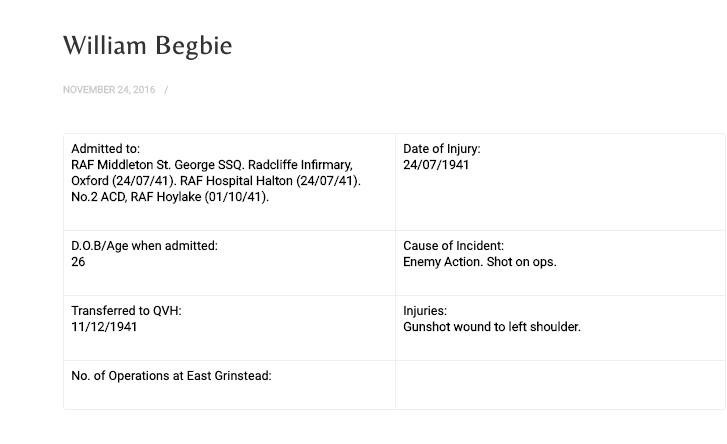Click the 'Date of Injury:' label
Viewport: 727px width, 444px height.
[441, 149]
